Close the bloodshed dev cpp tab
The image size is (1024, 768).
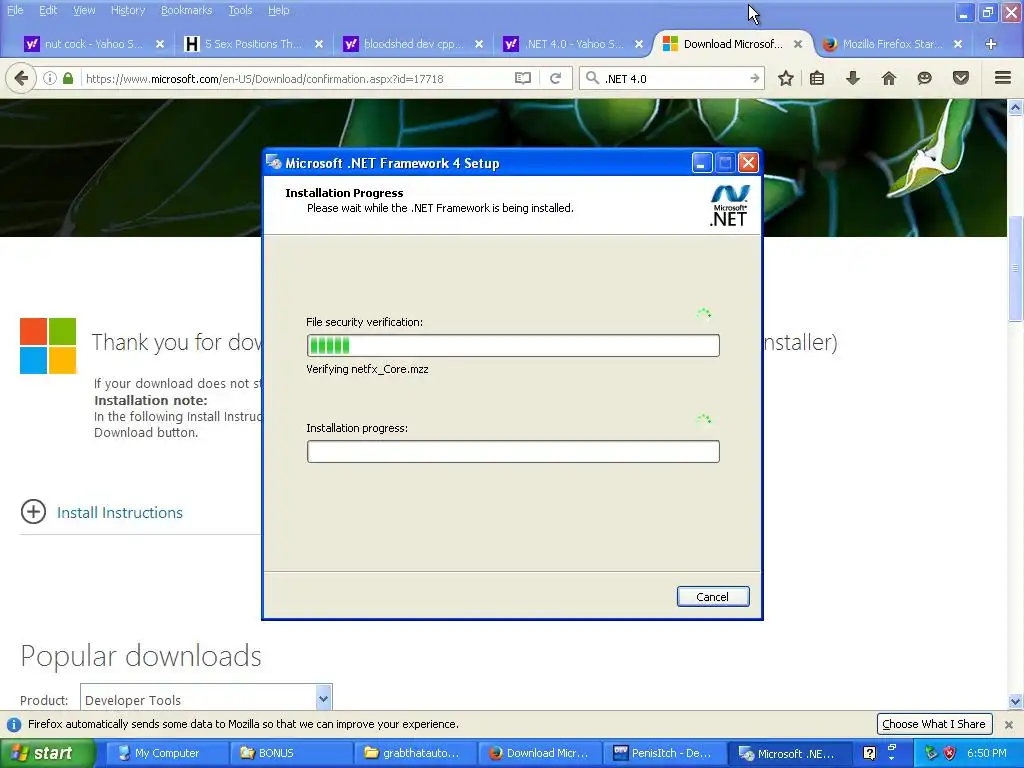pos(479,44)
